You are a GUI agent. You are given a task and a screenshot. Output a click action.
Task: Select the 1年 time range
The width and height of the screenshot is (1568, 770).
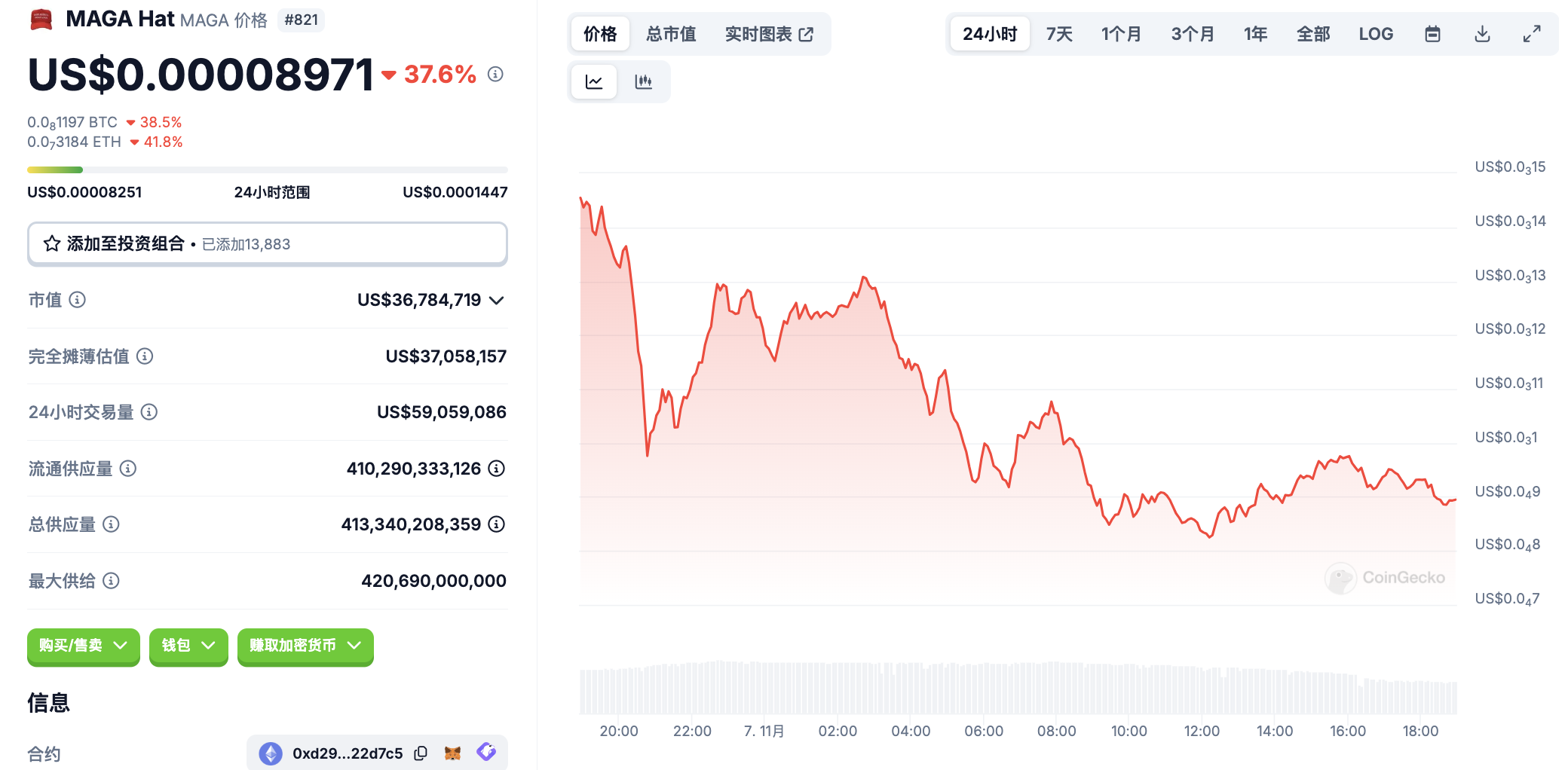coord(1255,34)
